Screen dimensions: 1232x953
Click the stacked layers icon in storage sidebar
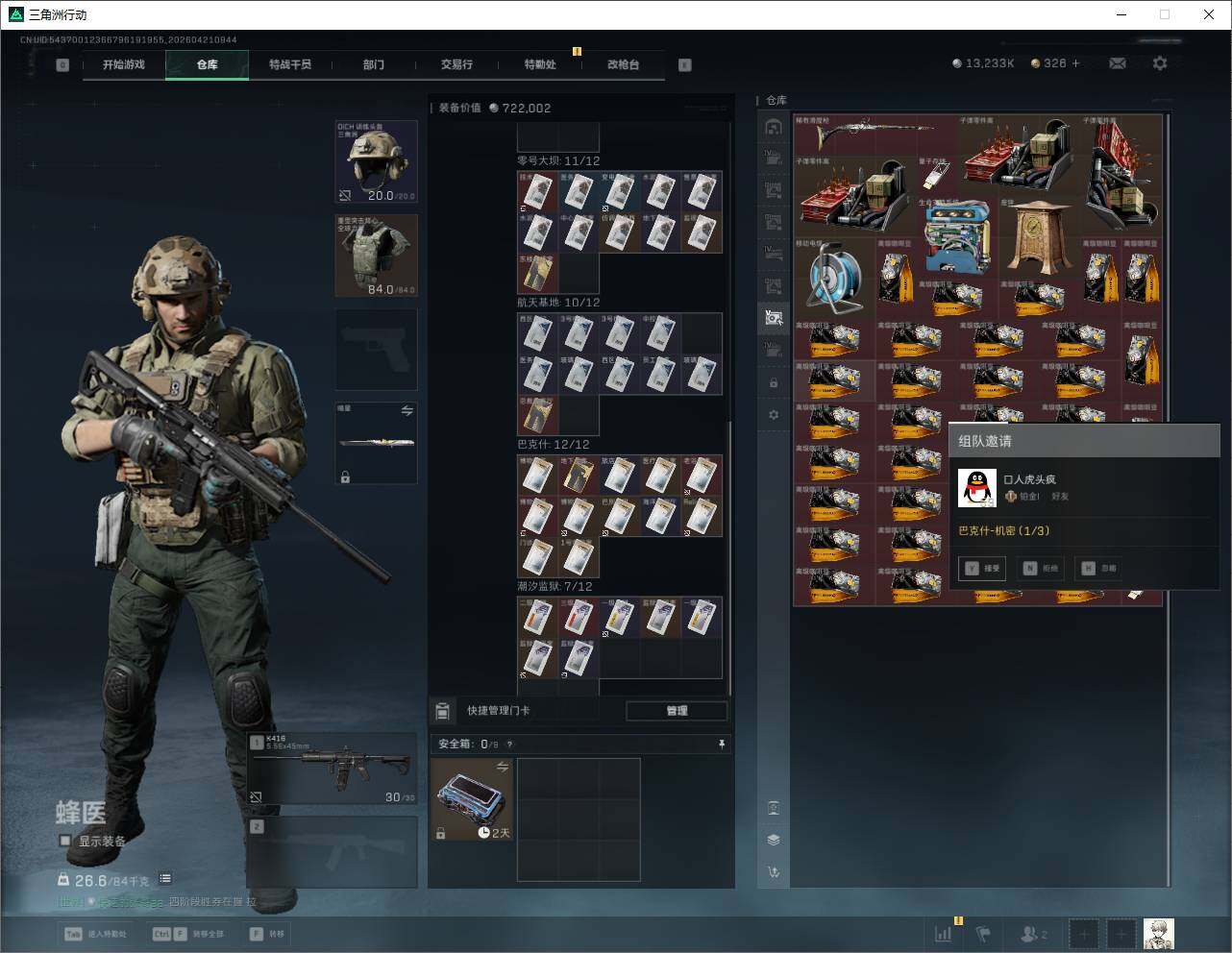tap(774, 840)
